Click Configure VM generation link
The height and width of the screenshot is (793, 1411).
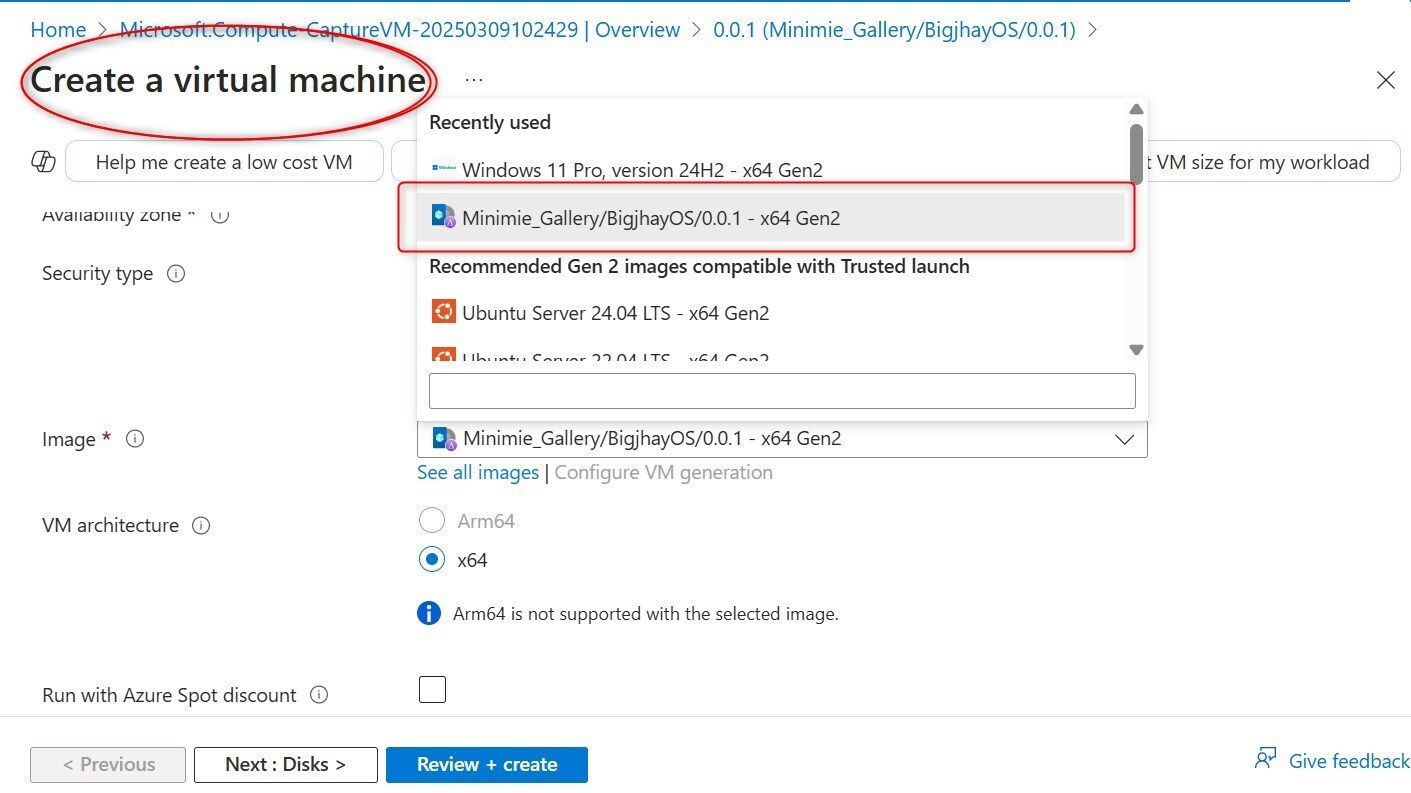[x=664, y=472]
